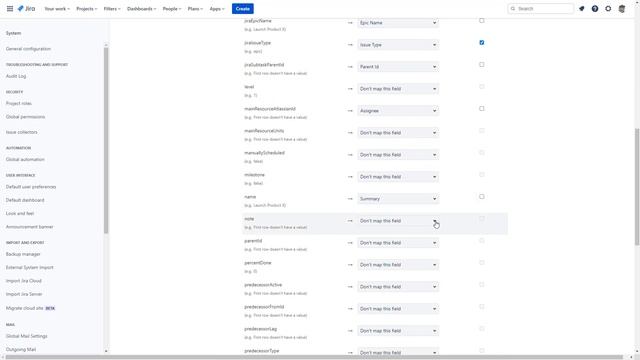Screen dimensions: 640x360
Task: Open the Filters menu
Action: tap(111, 9)
